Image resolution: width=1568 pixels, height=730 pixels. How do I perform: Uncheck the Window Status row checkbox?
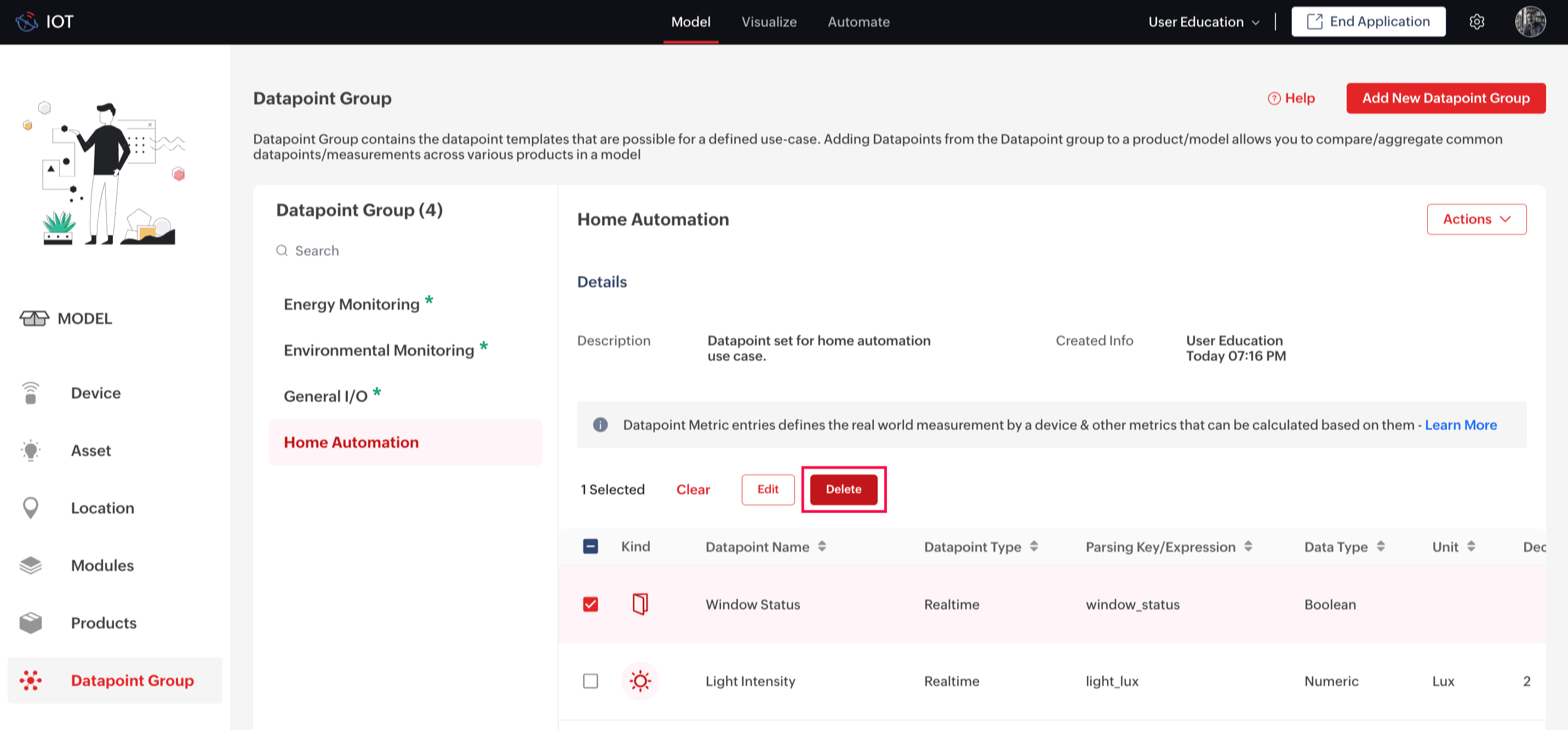590,604
